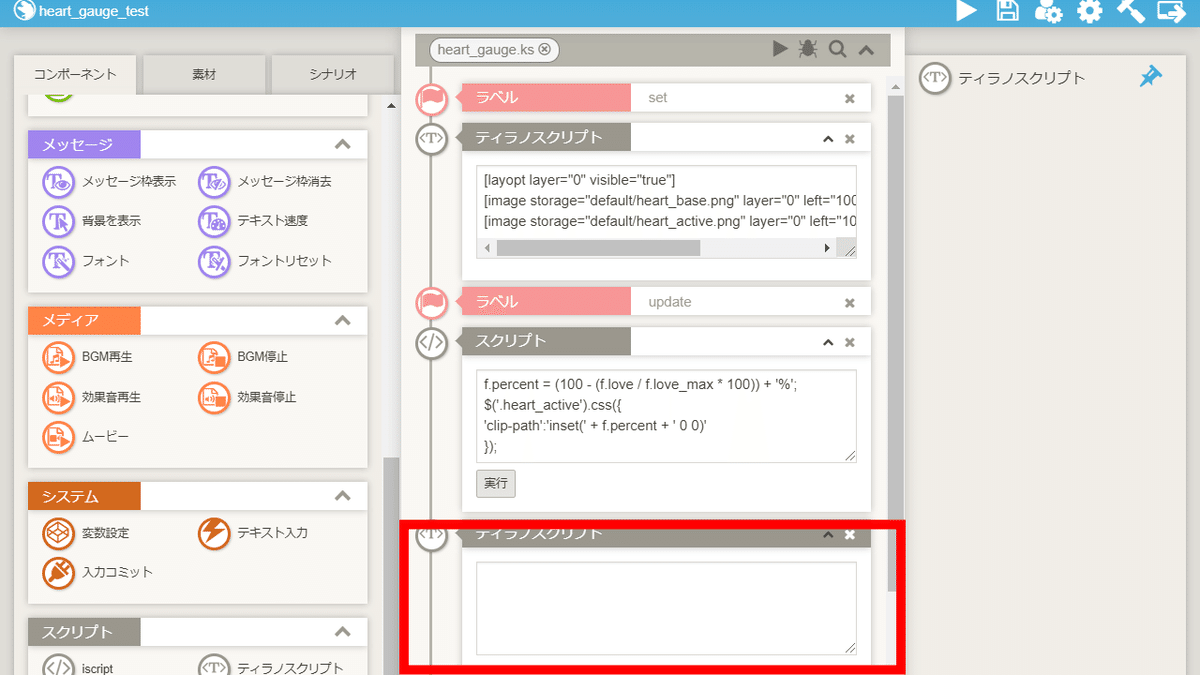Select the テキスト速度 component
This screenshot has height=675, width=1200.
(x=254, y=221)
